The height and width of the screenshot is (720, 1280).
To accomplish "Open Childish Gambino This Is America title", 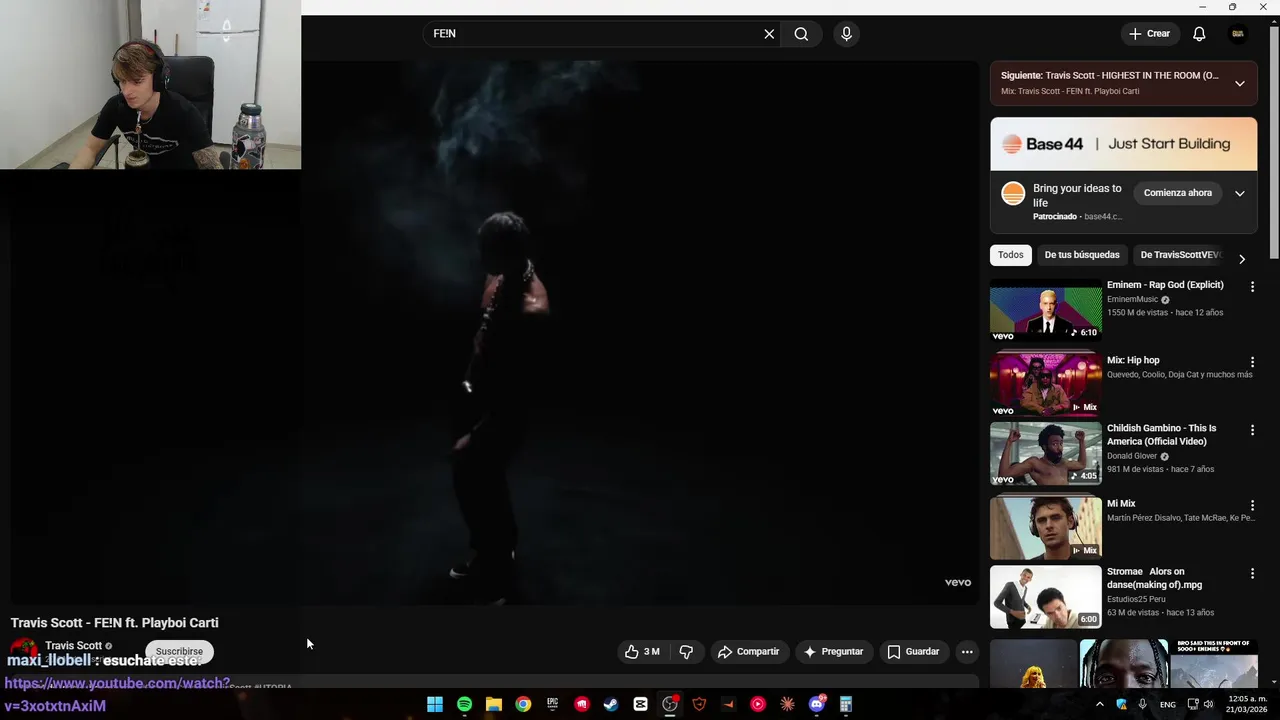I will [x=1161, y=435].
